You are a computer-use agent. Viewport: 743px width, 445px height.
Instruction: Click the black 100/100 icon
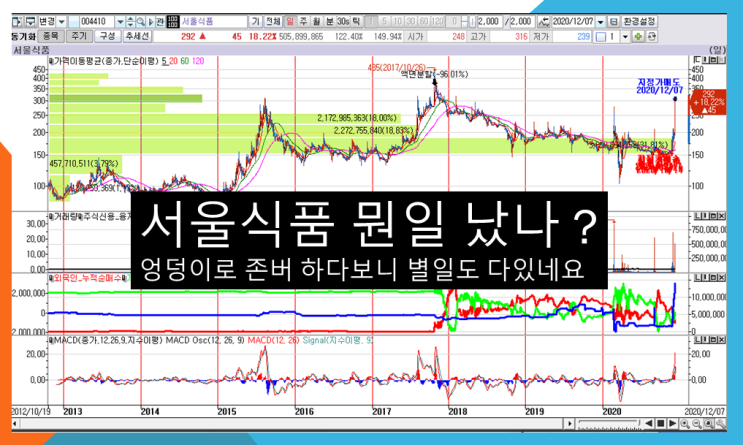pyautogui.click(x=173, y=22)
